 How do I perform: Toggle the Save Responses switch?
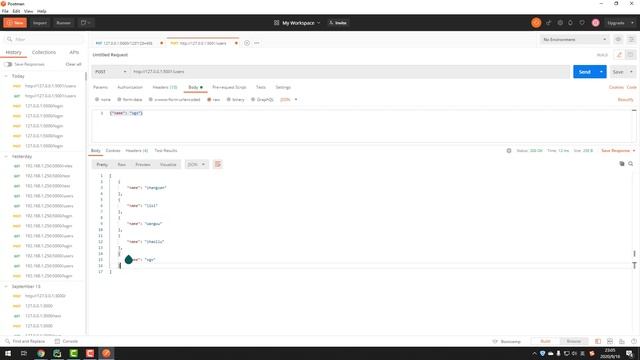tap(8, 64)
